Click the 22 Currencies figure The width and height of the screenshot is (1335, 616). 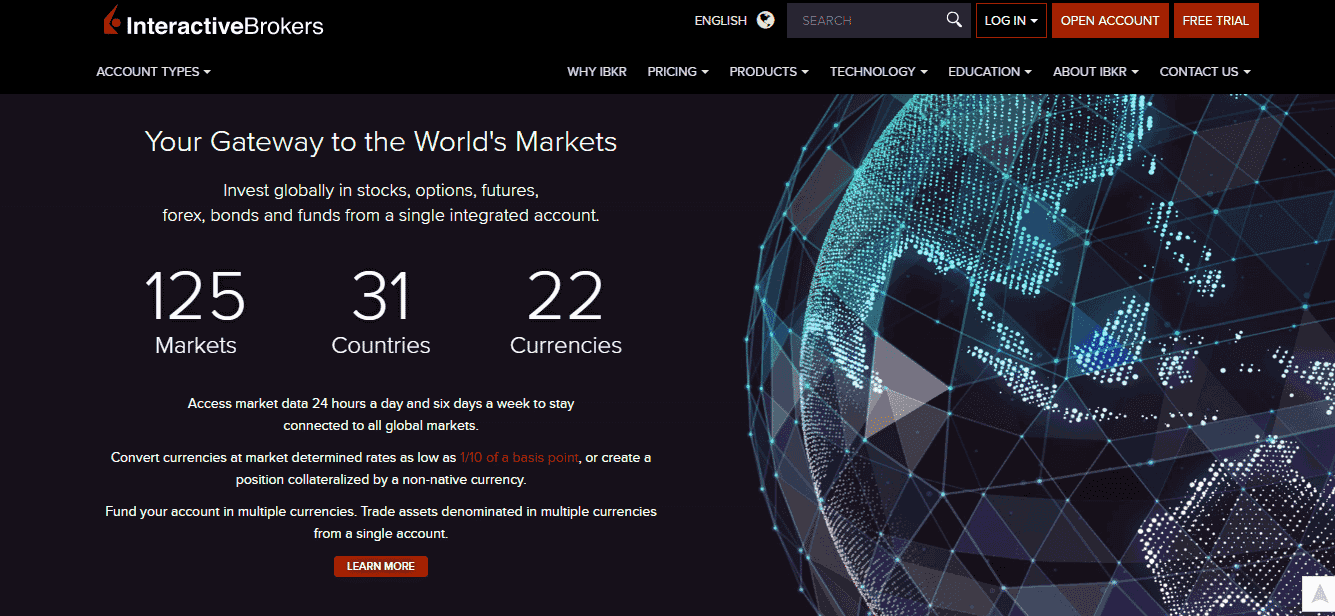coord(566,312)
